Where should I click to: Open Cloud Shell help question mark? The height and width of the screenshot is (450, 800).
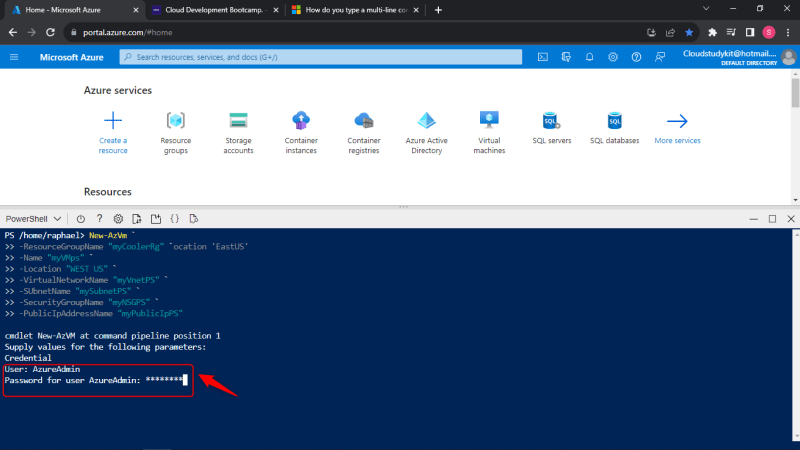pos(99,218)
